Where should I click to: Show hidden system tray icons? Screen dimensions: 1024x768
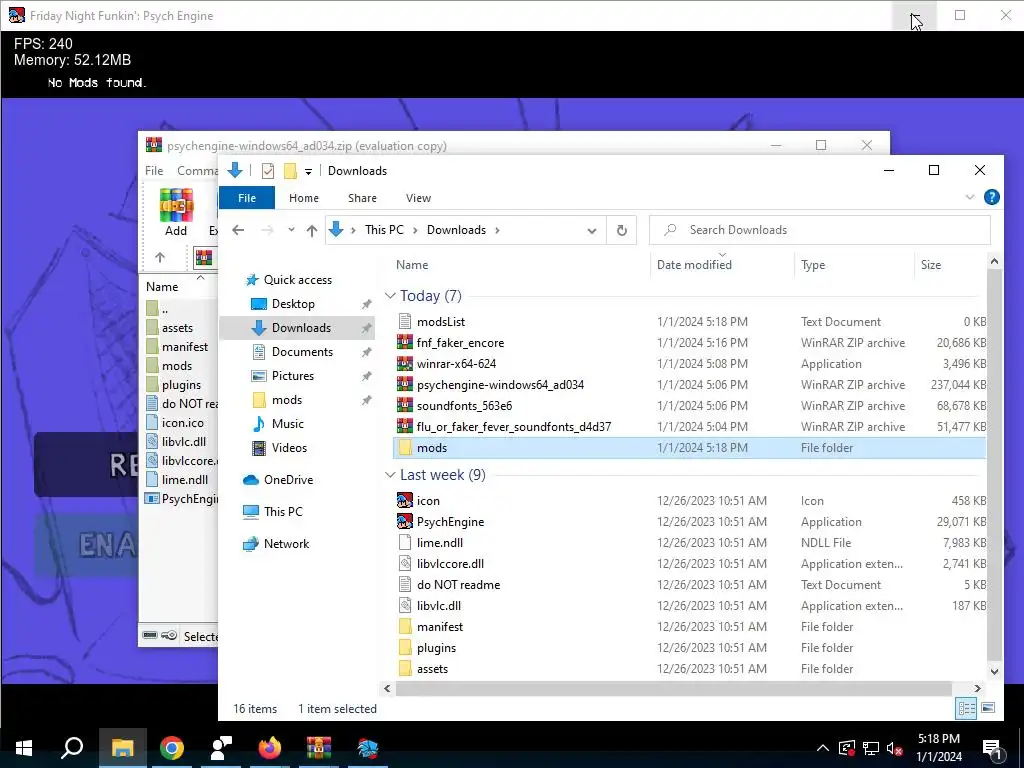pos(823,748)
